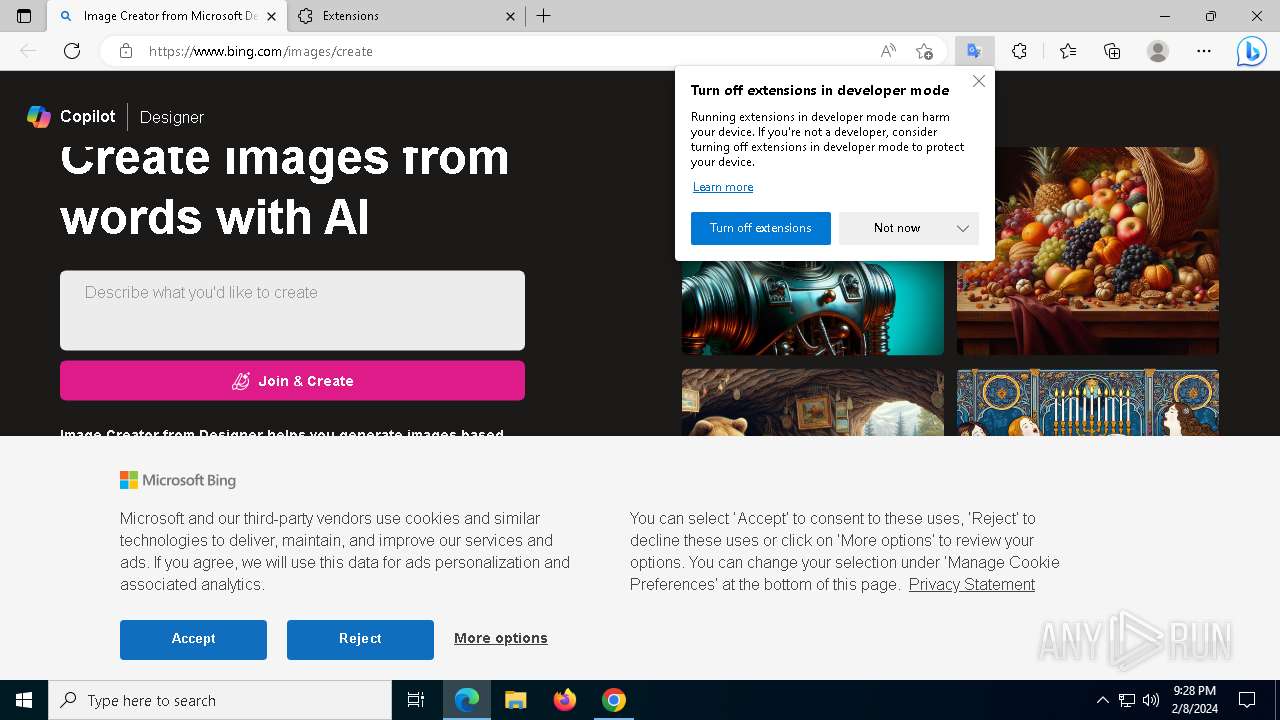Open the notification center
This screenshot has height=720, width=1280.
coord(1247,700)
